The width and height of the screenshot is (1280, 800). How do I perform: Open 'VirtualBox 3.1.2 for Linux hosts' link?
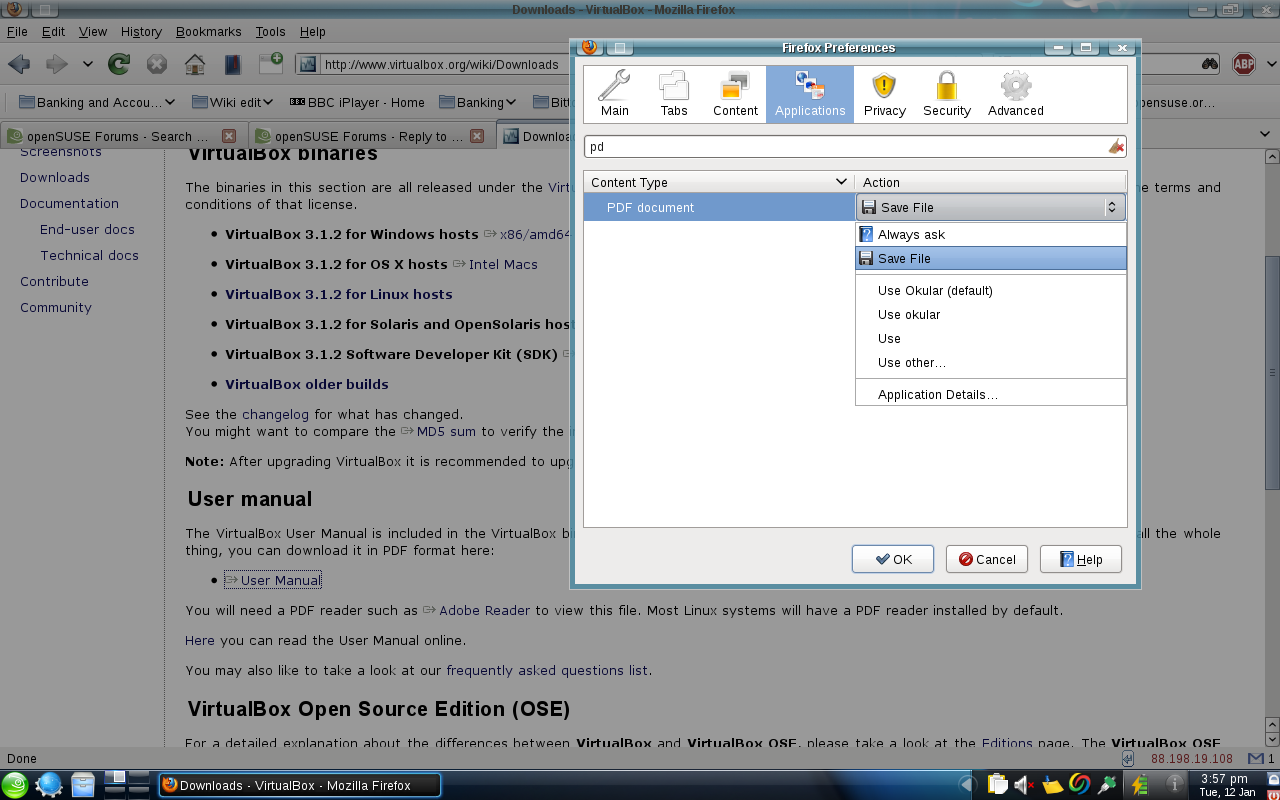coord(339,294)
